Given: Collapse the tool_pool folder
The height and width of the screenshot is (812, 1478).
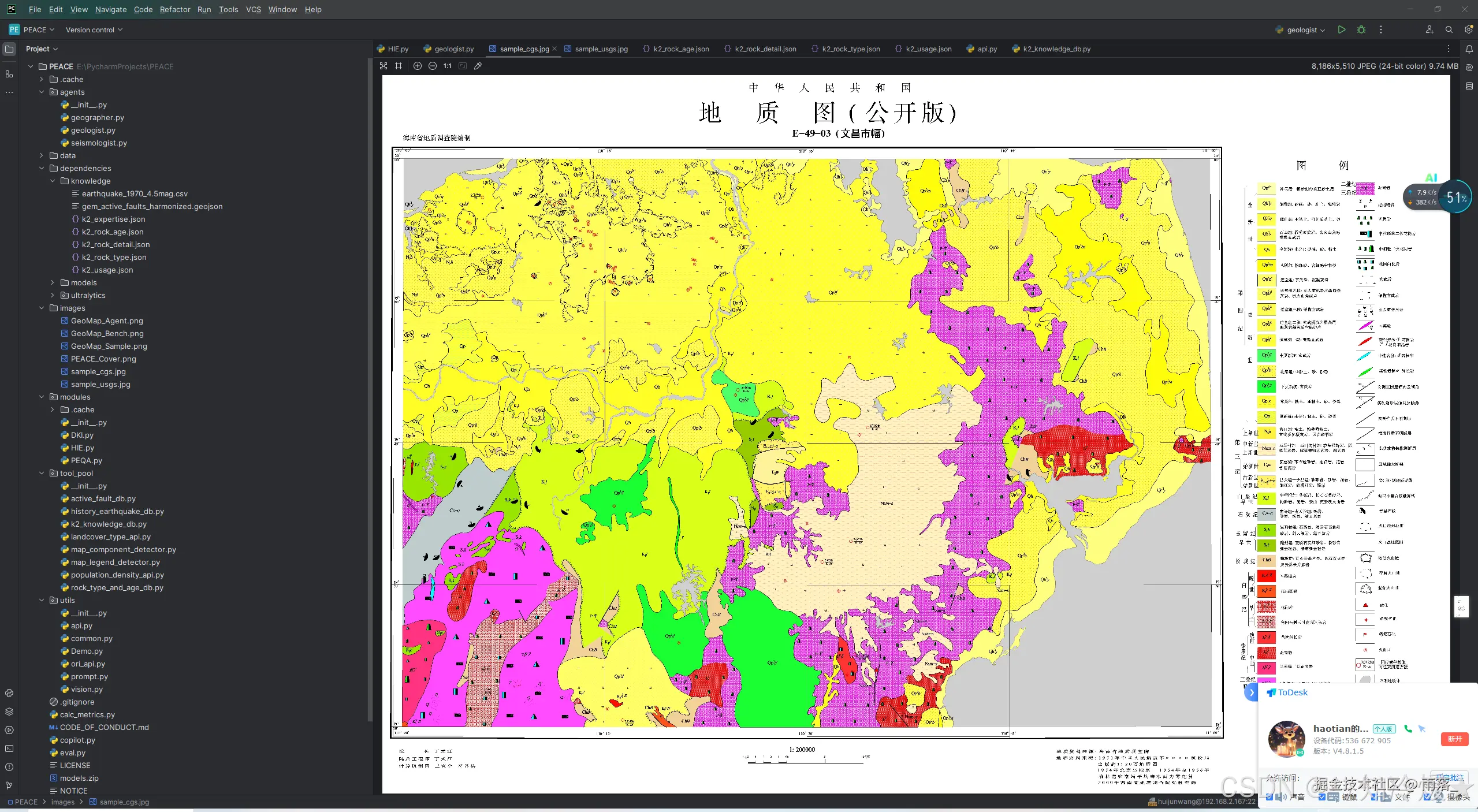Looking at the screenshot, I should point(42,473).
